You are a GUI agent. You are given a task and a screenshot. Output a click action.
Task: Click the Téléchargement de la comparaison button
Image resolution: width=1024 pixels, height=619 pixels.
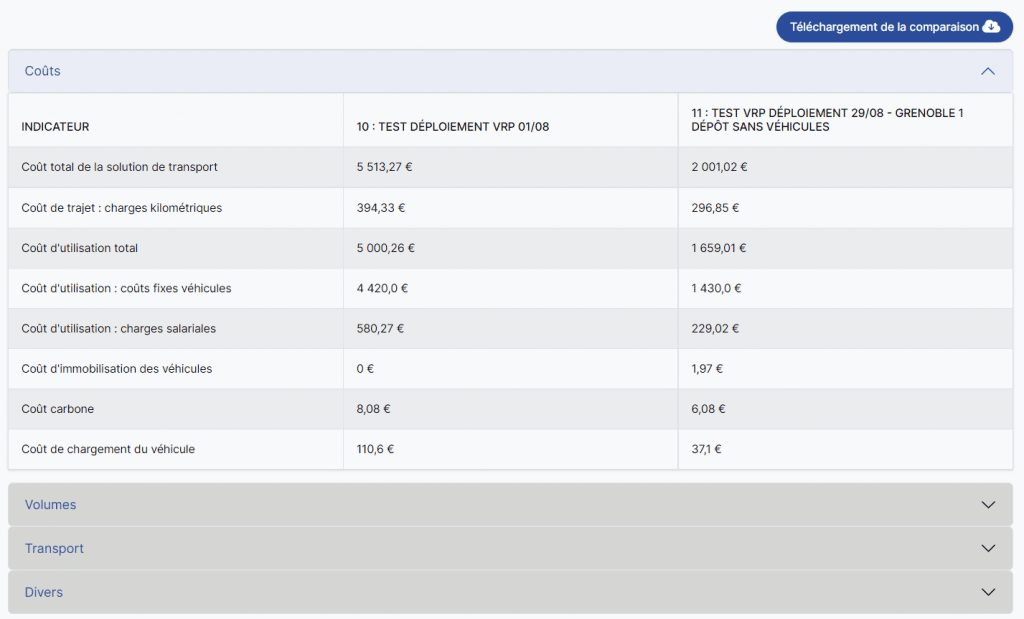(894, 27)
